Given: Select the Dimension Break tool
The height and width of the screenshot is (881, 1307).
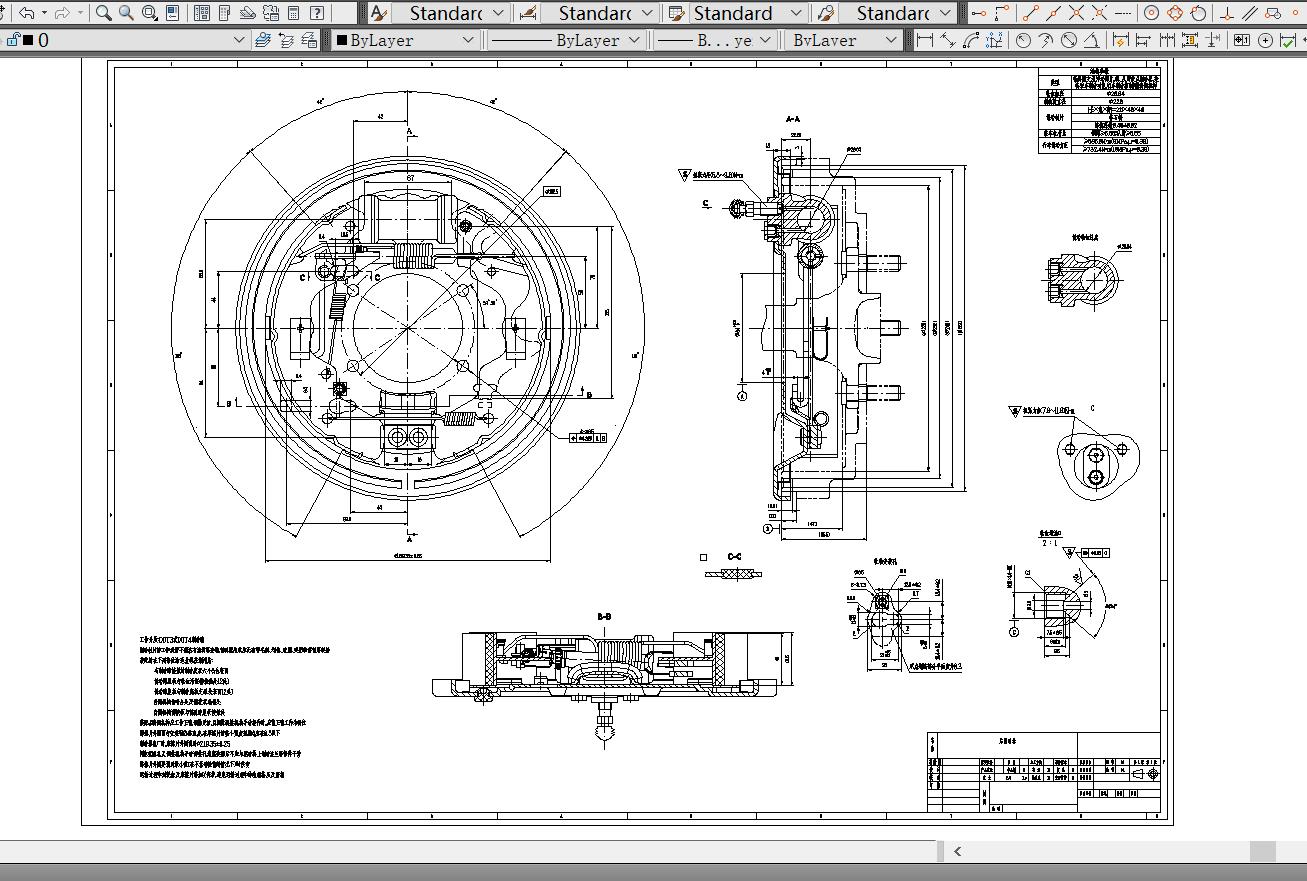Looking at the screenshot, I should coord(1213,40).
